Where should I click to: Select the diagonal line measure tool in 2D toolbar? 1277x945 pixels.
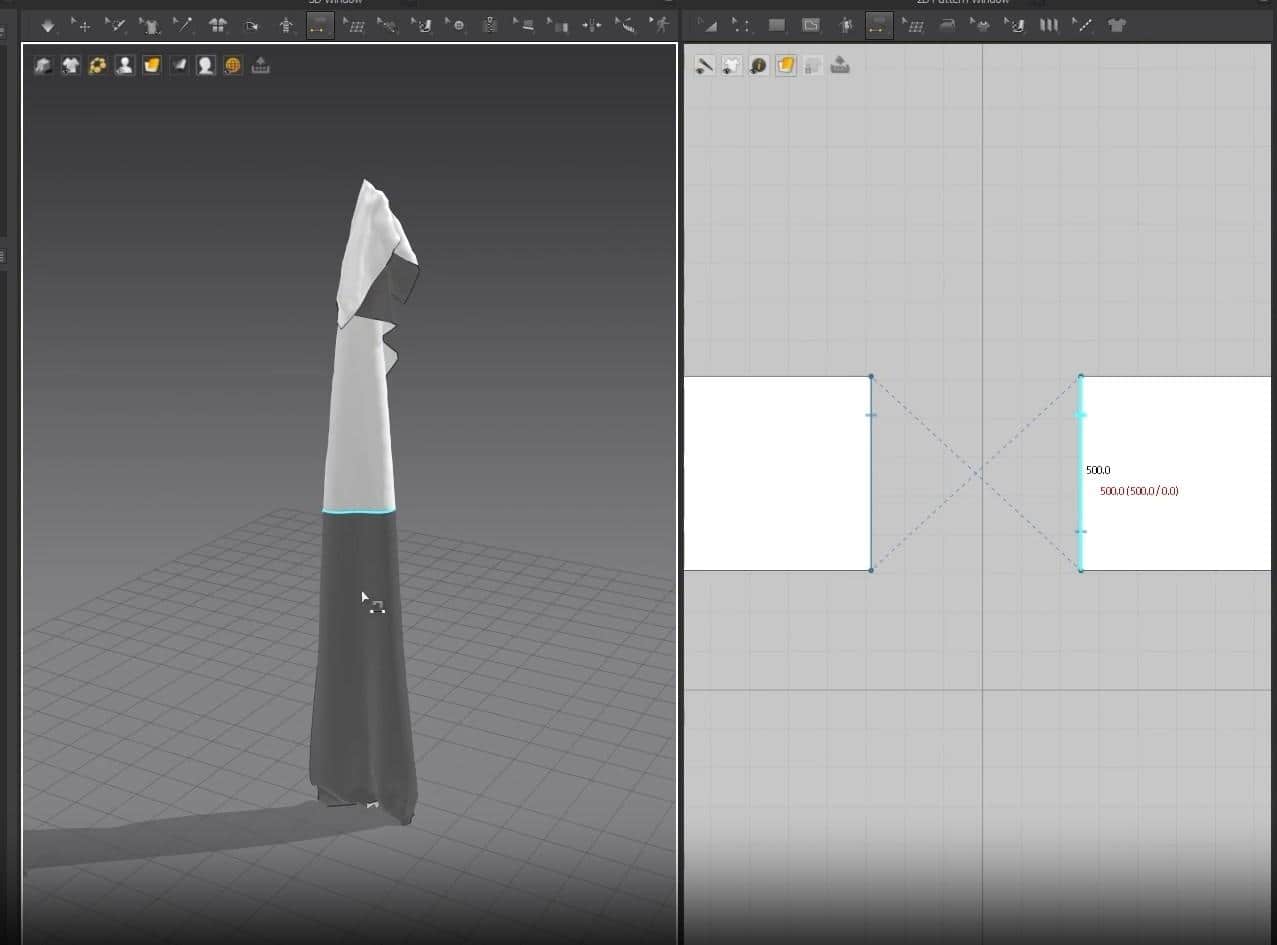[x=1083, y=25]
